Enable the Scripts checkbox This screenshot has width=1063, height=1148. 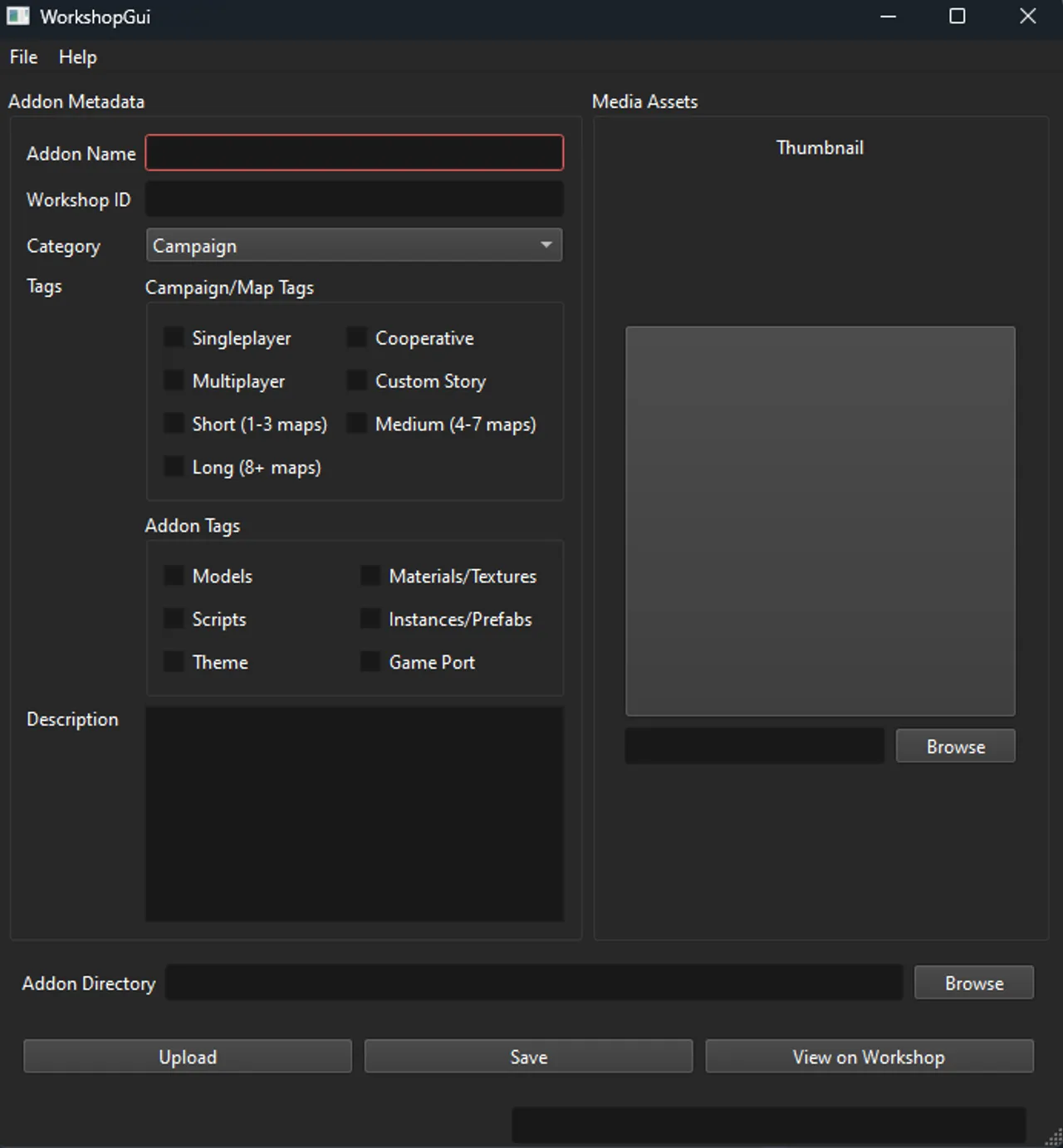click(173, 618)
